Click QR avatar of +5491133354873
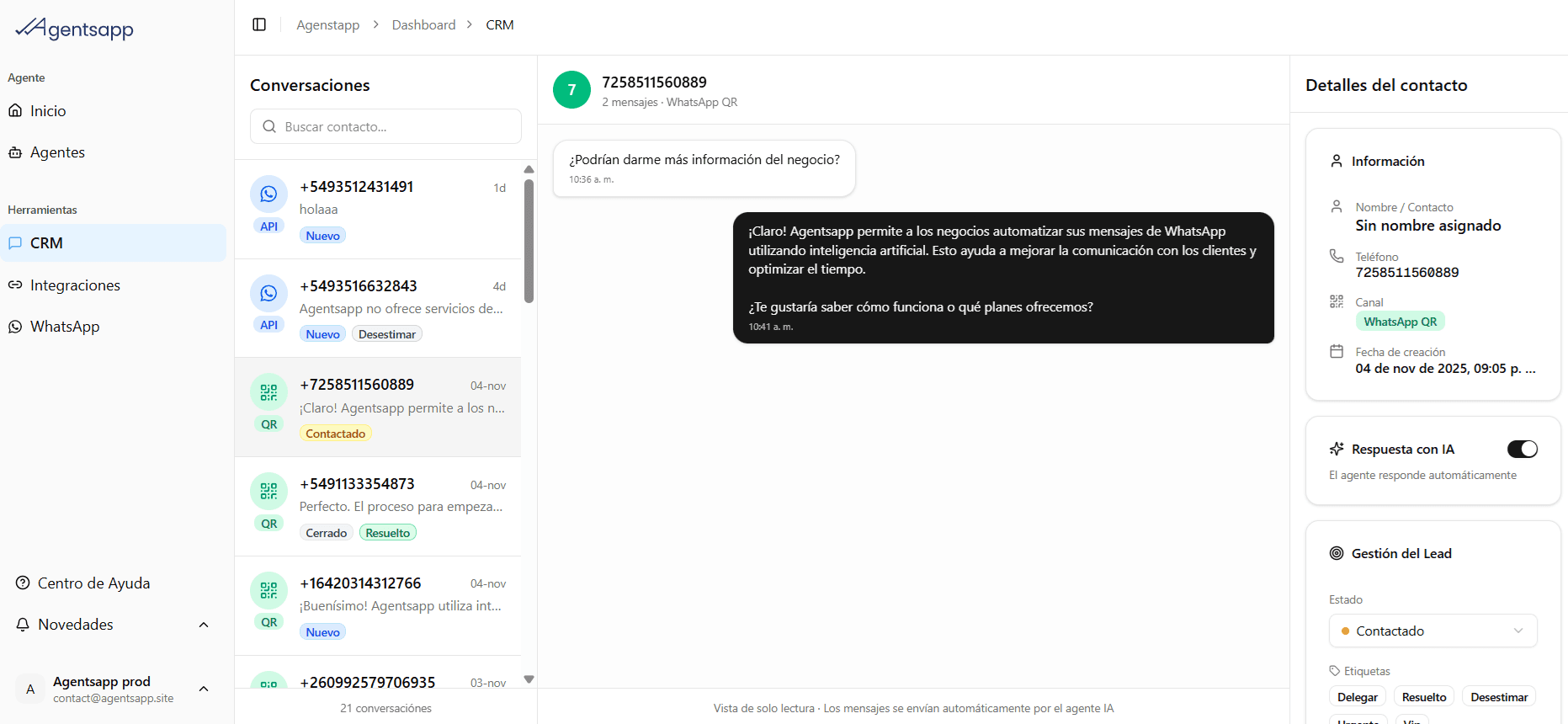1568x724 pixels. [x=268, y=492]
